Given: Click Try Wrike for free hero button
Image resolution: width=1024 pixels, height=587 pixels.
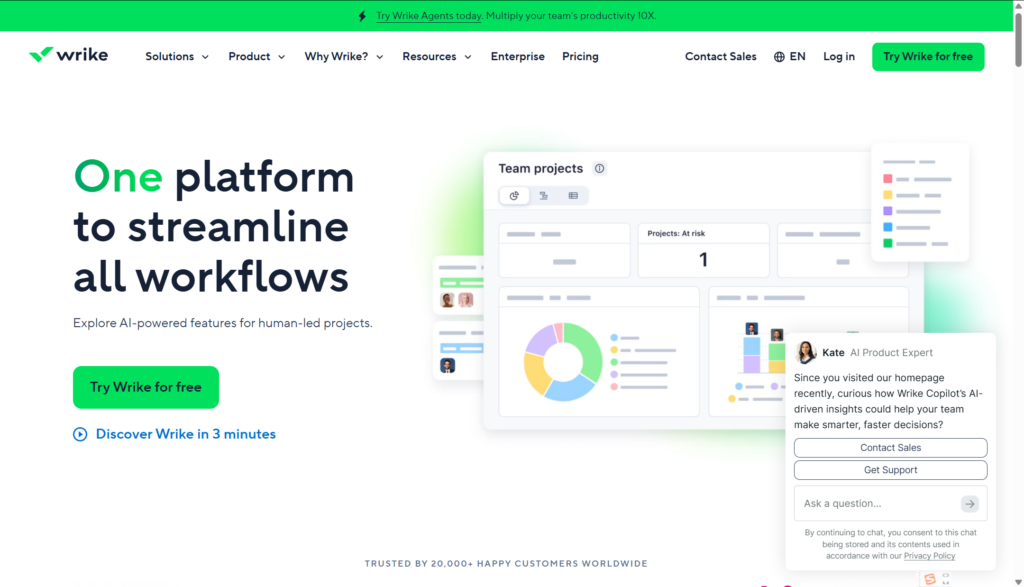Looking at the screenshot, I should pyautogui.click(x=146, y=387).
